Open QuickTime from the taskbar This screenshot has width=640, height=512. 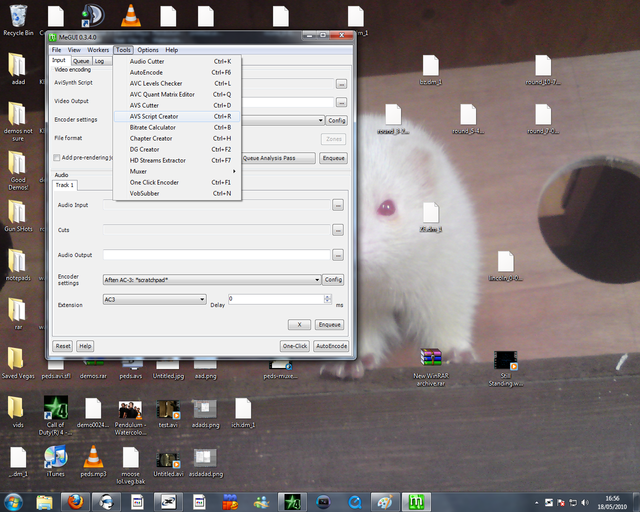point(354,502)
